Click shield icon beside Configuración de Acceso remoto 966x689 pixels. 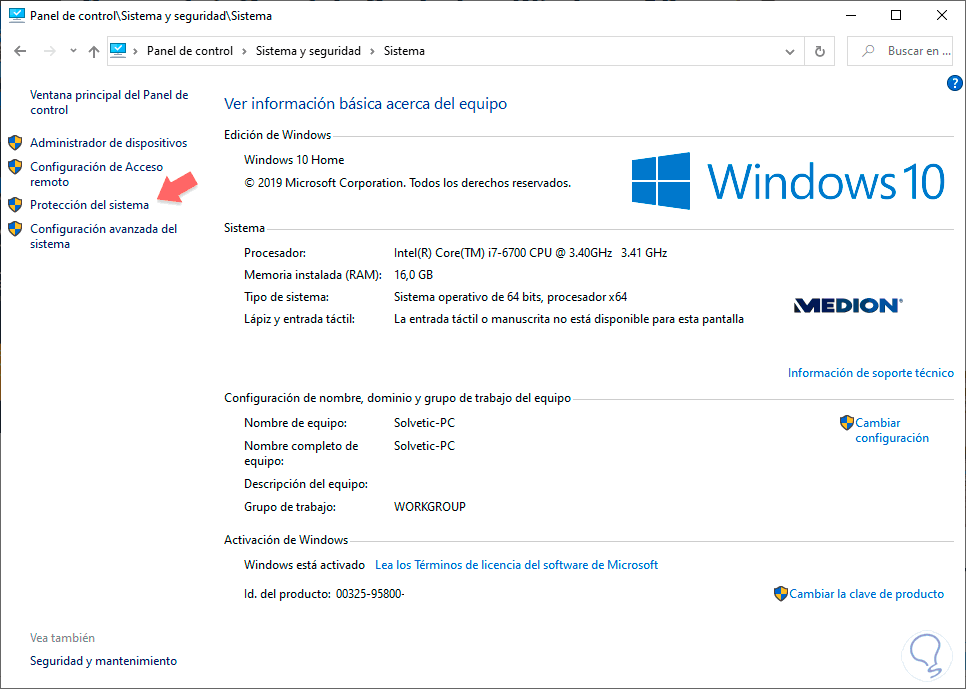pos(15,167)
